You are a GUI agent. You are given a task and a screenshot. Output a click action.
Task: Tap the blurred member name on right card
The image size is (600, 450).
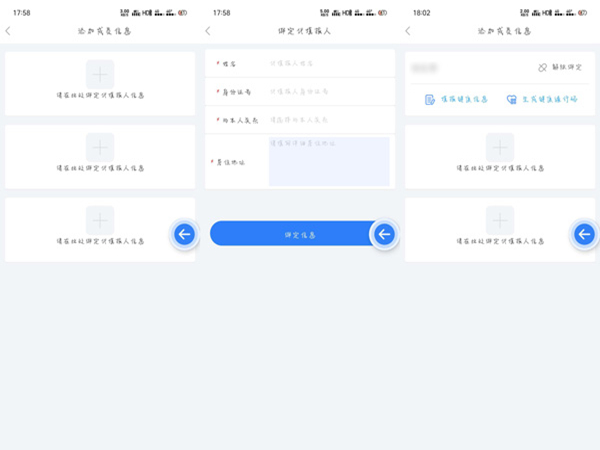click(x=427, y=67)
